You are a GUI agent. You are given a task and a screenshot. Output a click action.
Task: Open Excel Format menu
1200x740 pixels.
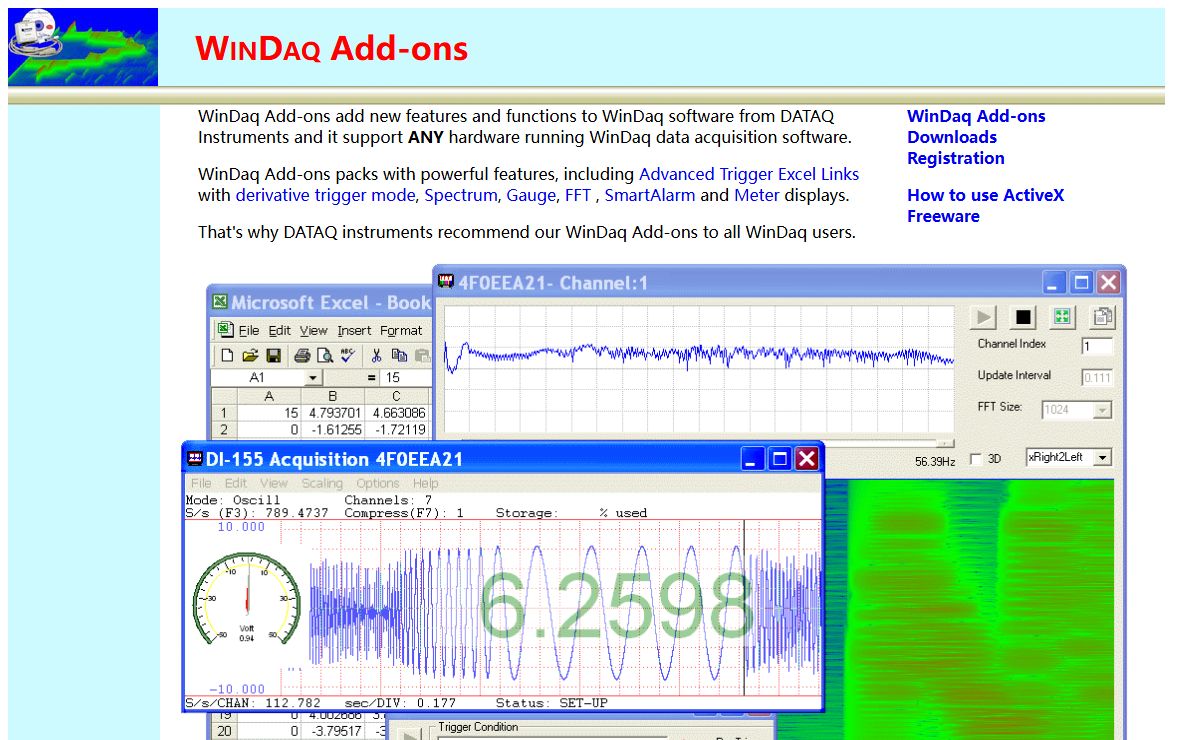401,330
